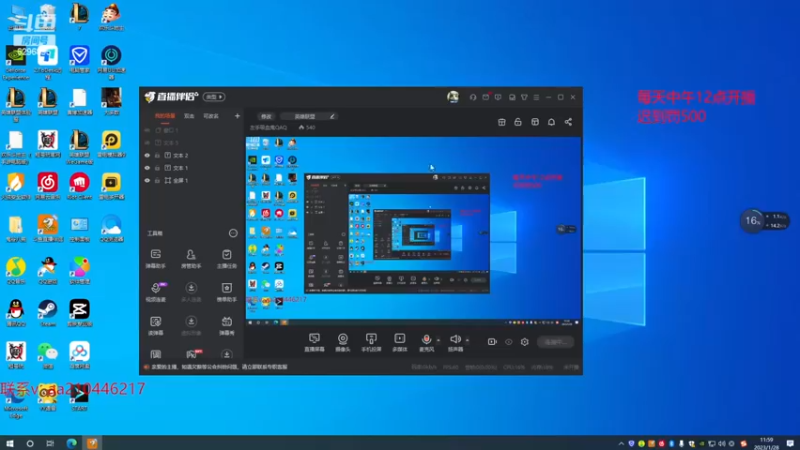This screenshot has height=450, width=800.
Task: Open the 弹幕助手 danmaku assistant tool
Action: pos(156,258)
